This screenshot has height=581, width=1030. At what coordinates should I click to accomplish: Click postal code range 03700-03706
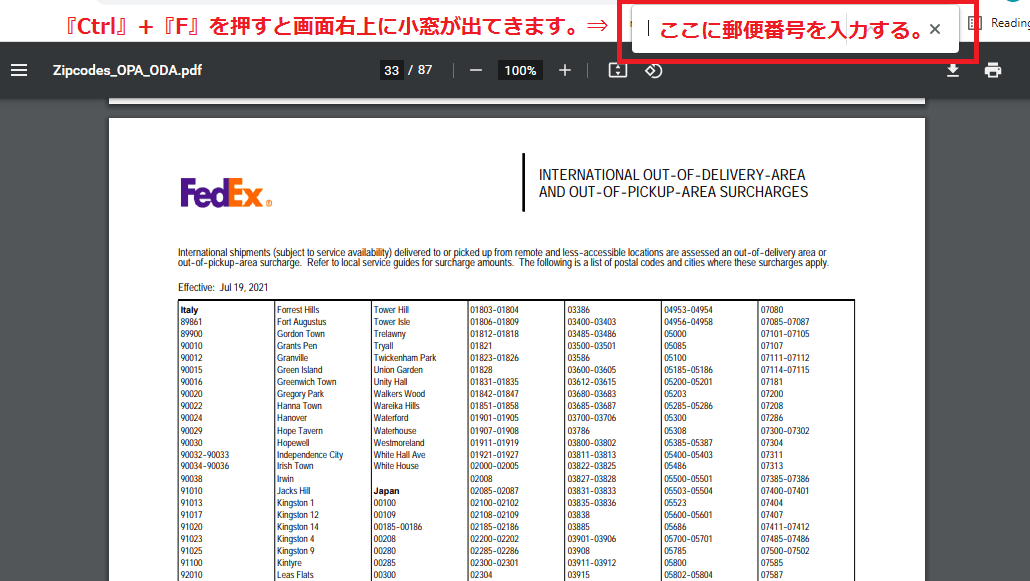[x=592, y=418]
